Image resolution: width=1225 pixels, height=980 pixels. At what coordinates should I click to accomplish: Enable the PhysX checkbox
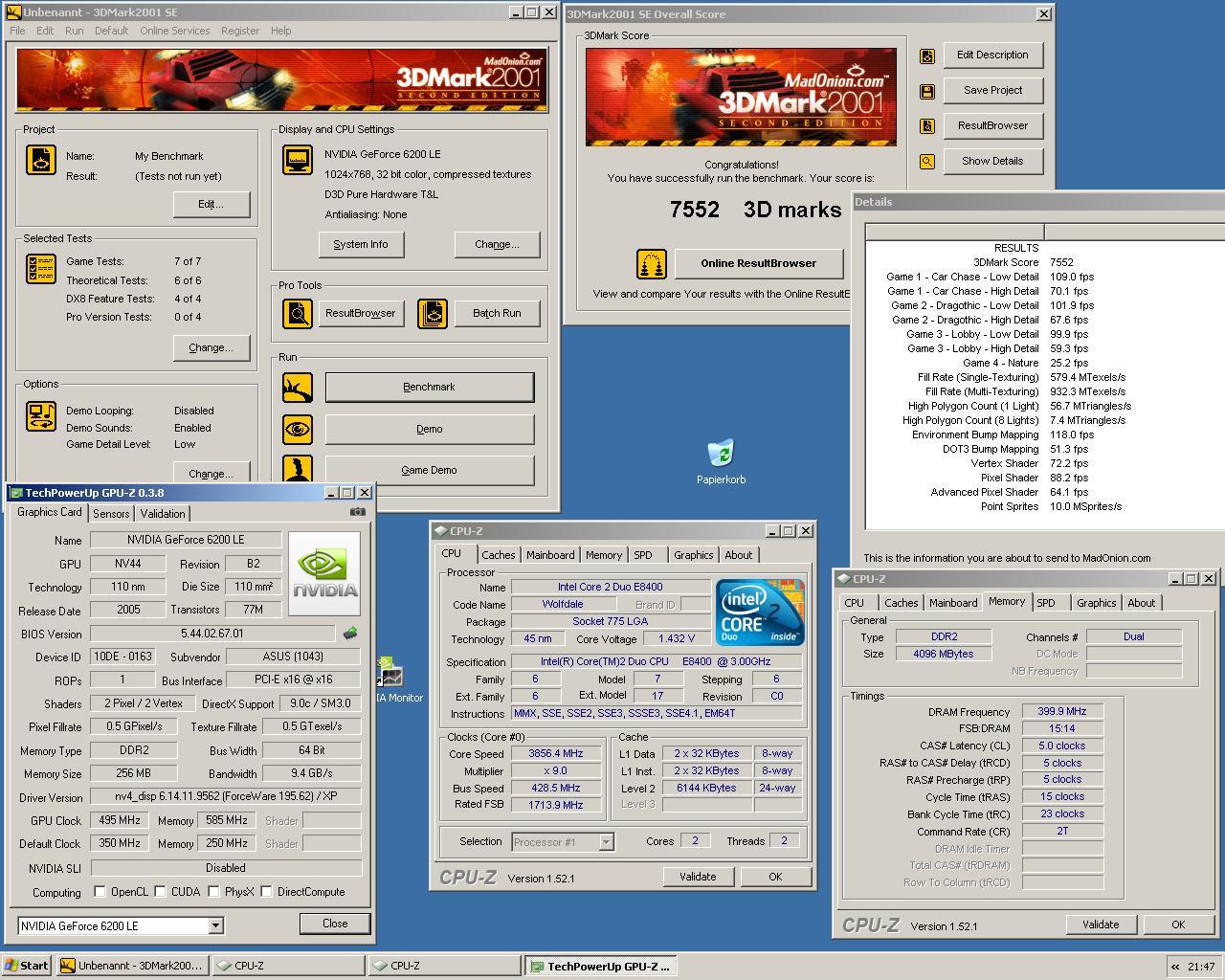tap(212, 892)
